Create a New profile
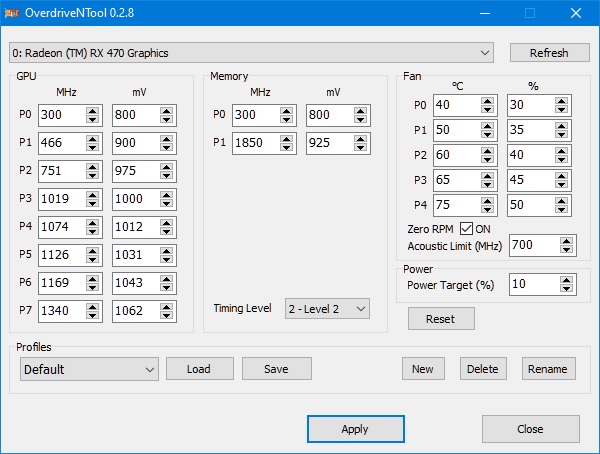 click(x=423, y=369)
